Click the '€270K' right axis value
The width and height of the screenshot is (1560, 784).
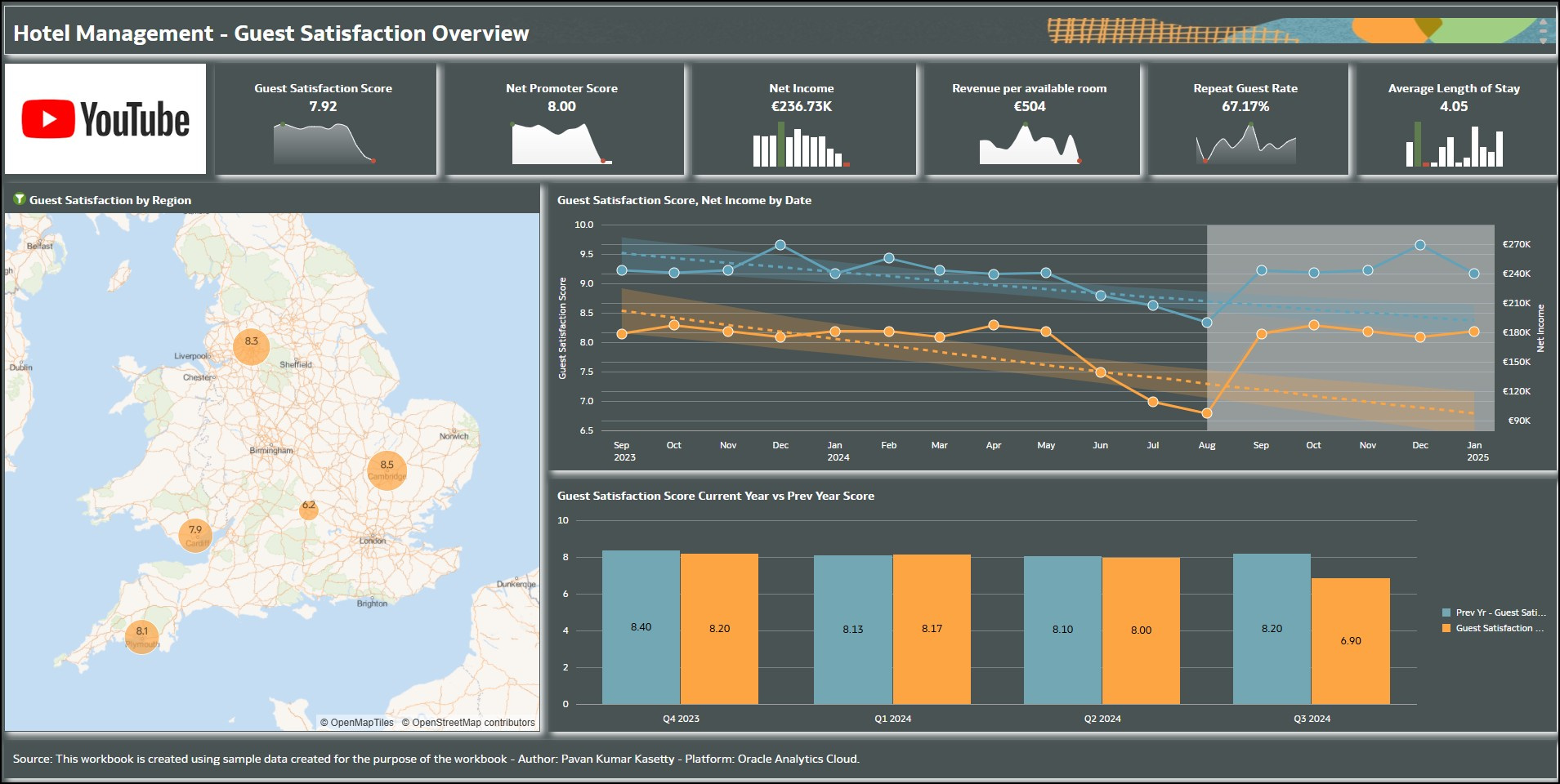tap(1517, 244)
